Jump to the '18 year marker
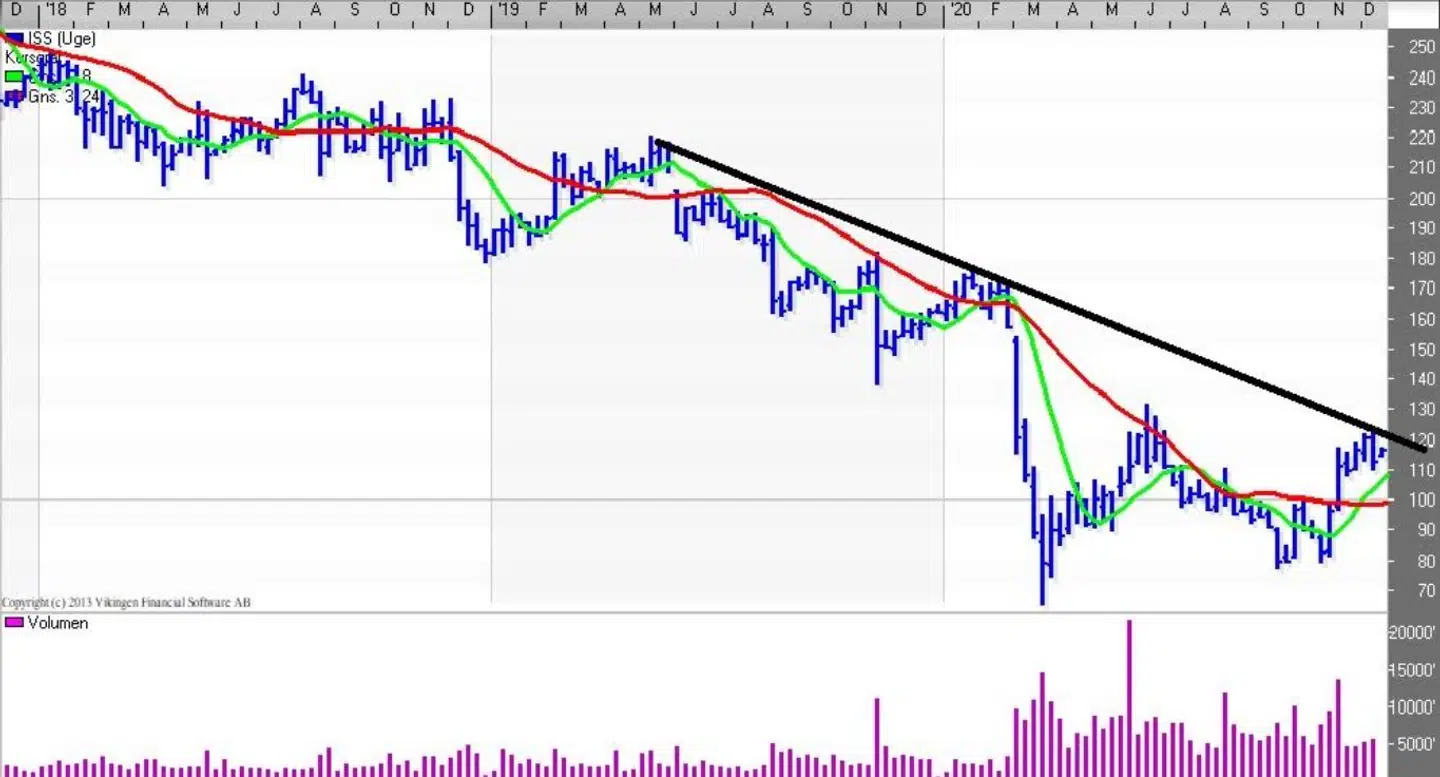This screenshot has height=777, width=1440. coord(55,10)
